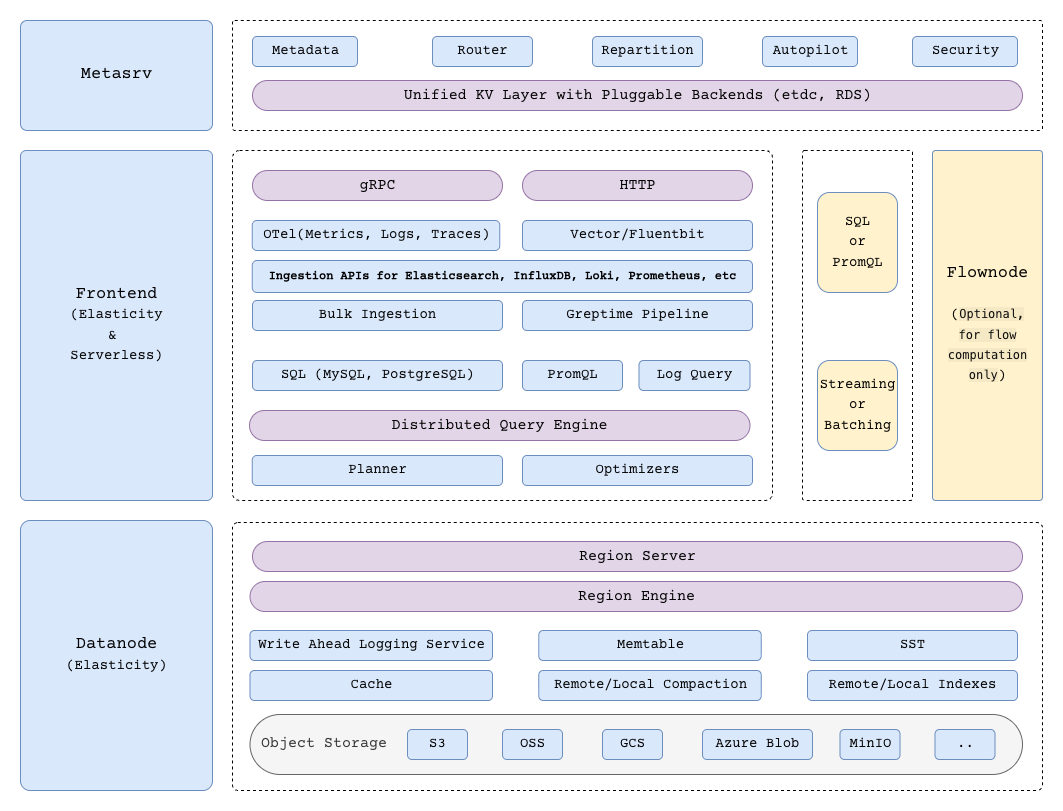
Task: Select the Streaming or Batching box
Action: click(857, 405)
